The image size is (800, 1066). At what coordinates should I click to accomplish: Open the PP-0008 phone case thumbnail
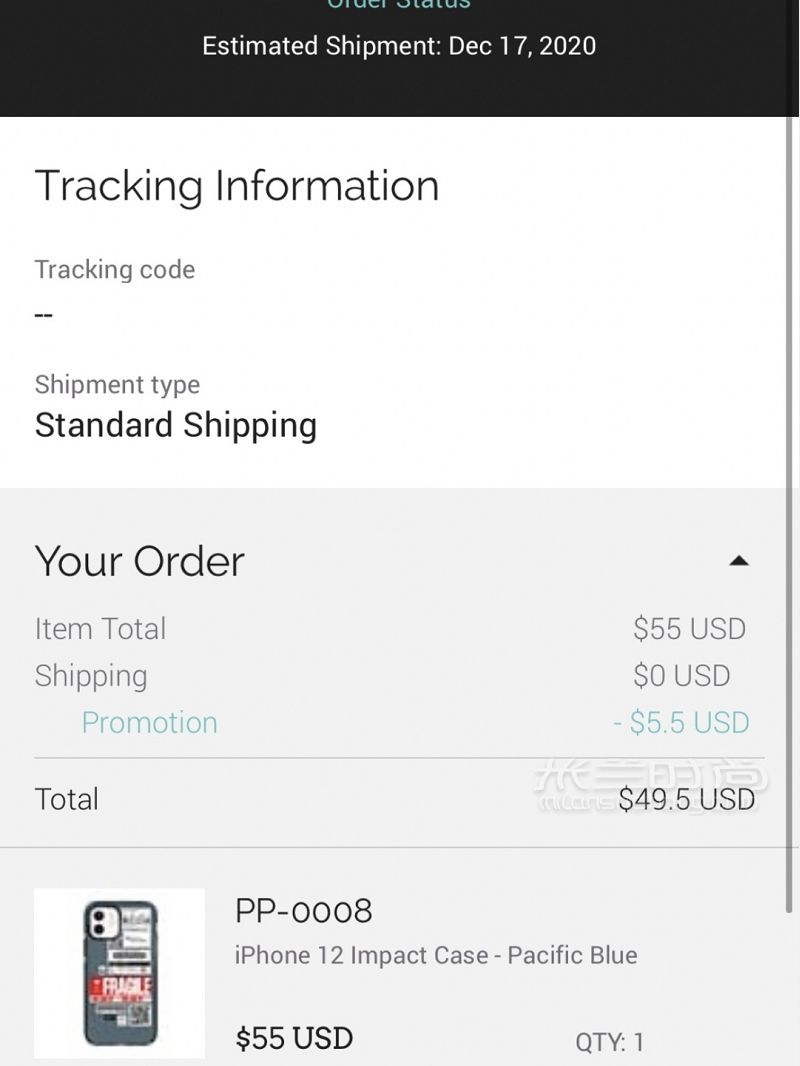119,973
